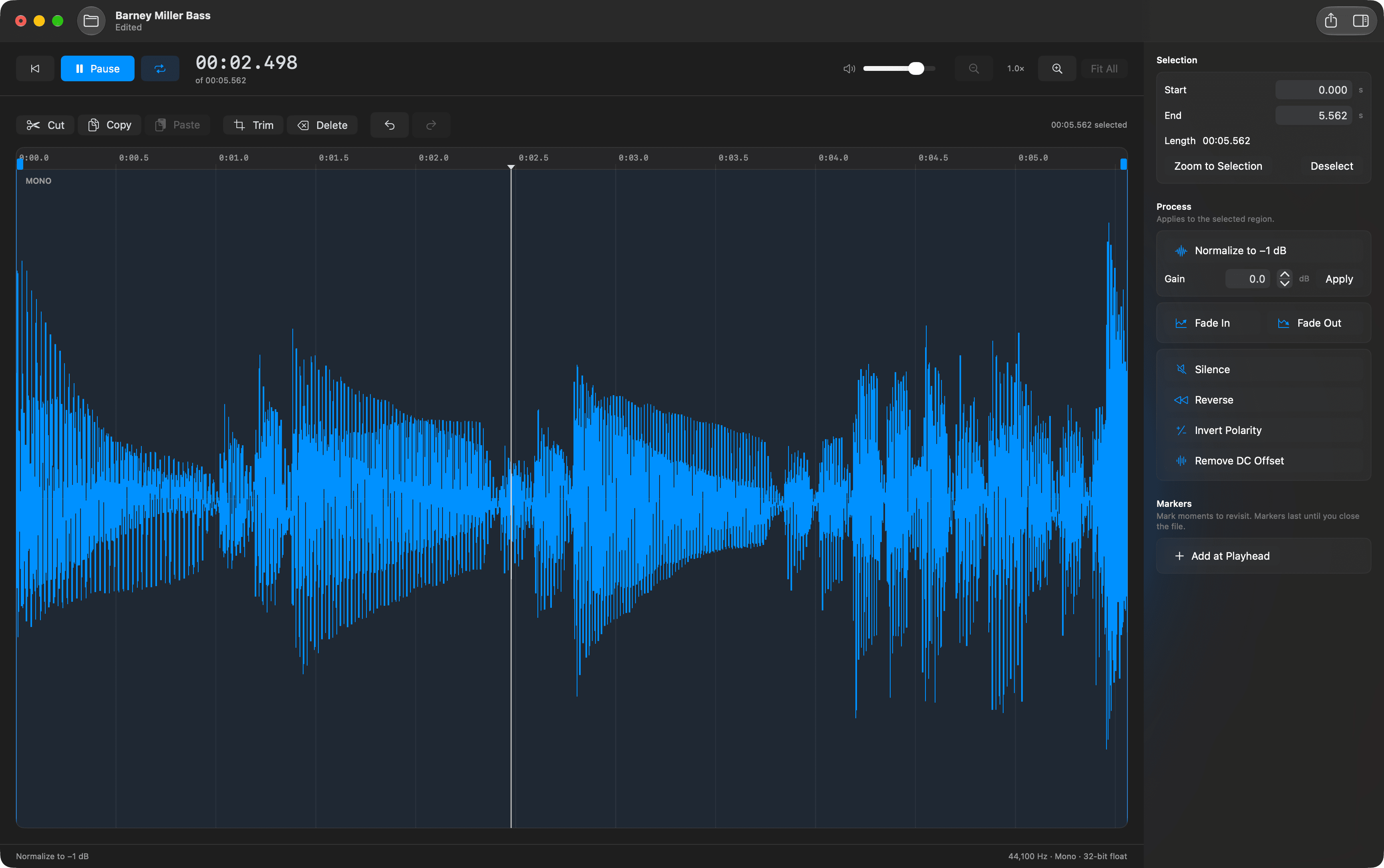Reverse the selected audio

1263,400
